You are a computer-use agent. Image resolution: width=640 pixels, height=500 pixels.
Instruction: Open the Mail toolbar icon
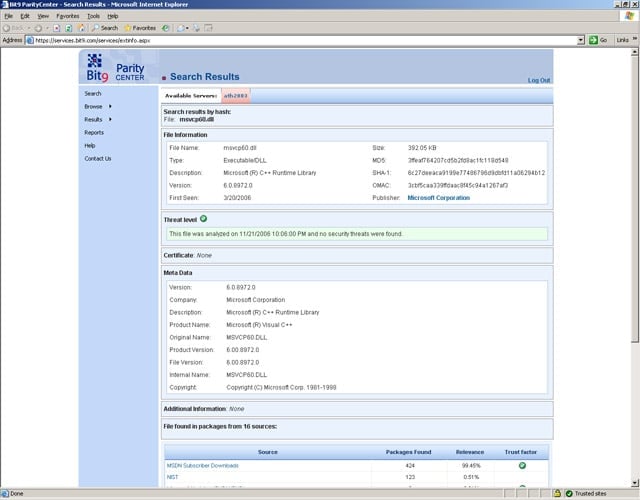pyautogui.click(x=181, y=28)
